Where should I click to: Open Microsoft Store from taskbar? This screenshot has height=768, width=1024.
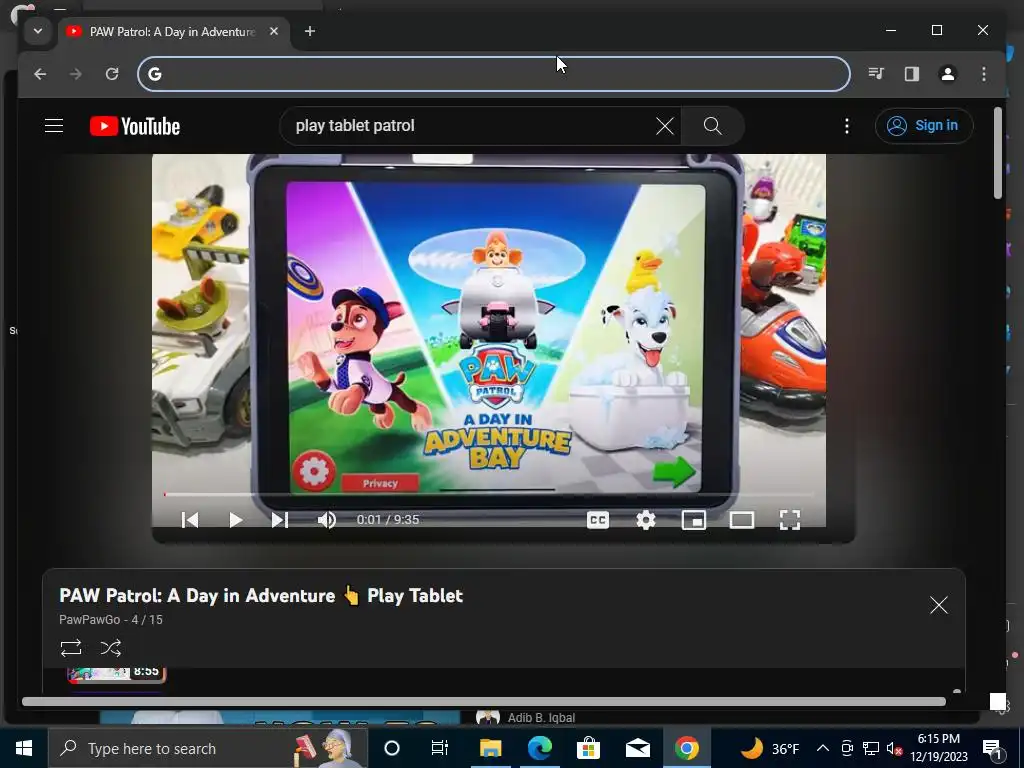(x=588, y=748)
